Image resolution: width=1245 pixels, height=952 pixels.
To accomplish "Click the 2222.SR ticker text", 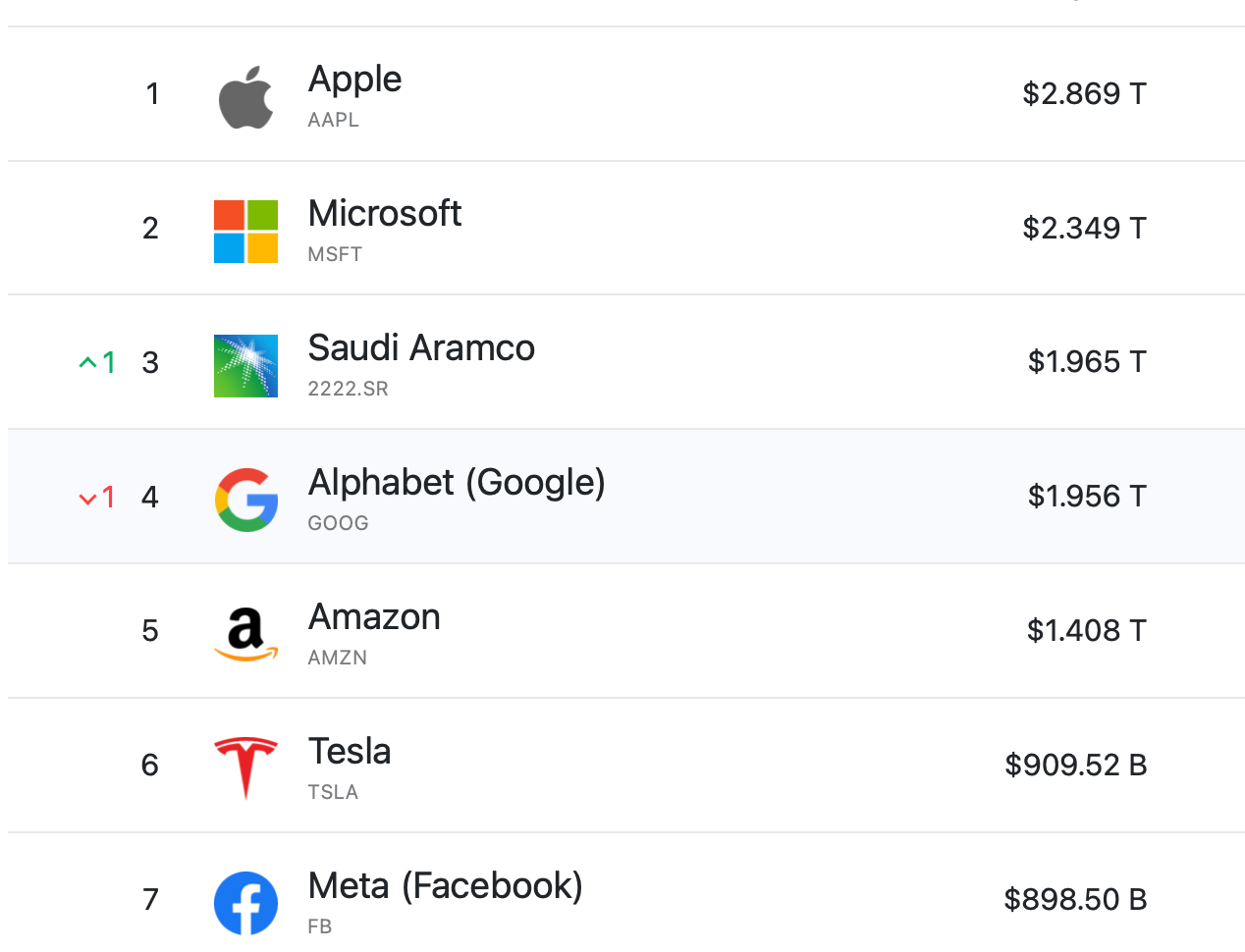I will pyautogui.click(x=348, y=389).
